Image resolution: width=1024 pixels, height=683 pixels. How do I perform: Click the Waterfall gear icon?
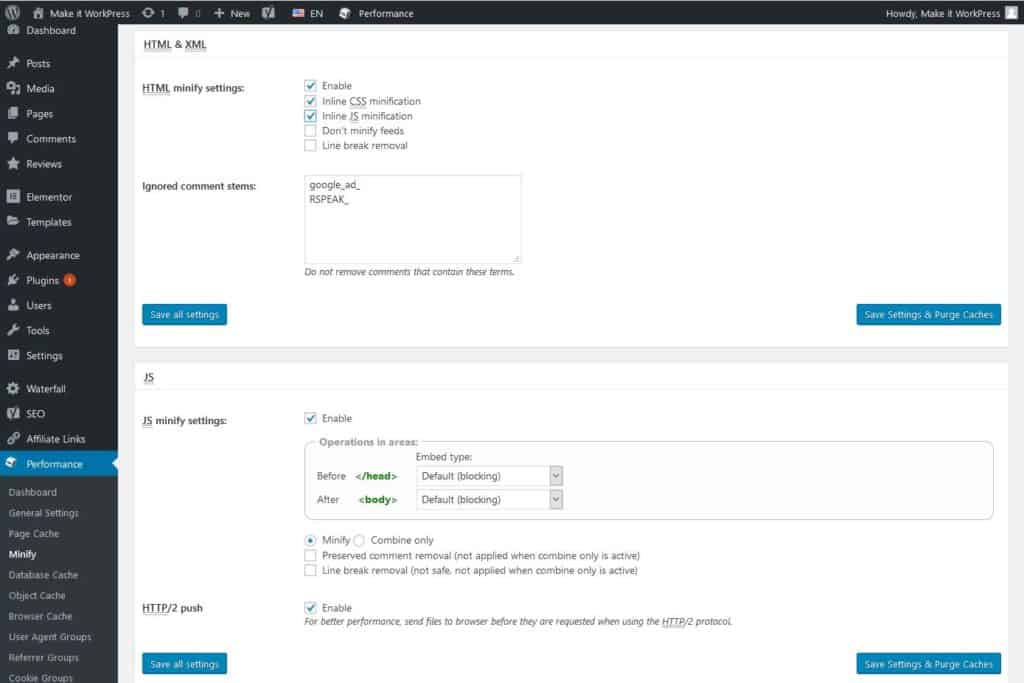click(x=13, y=389)
